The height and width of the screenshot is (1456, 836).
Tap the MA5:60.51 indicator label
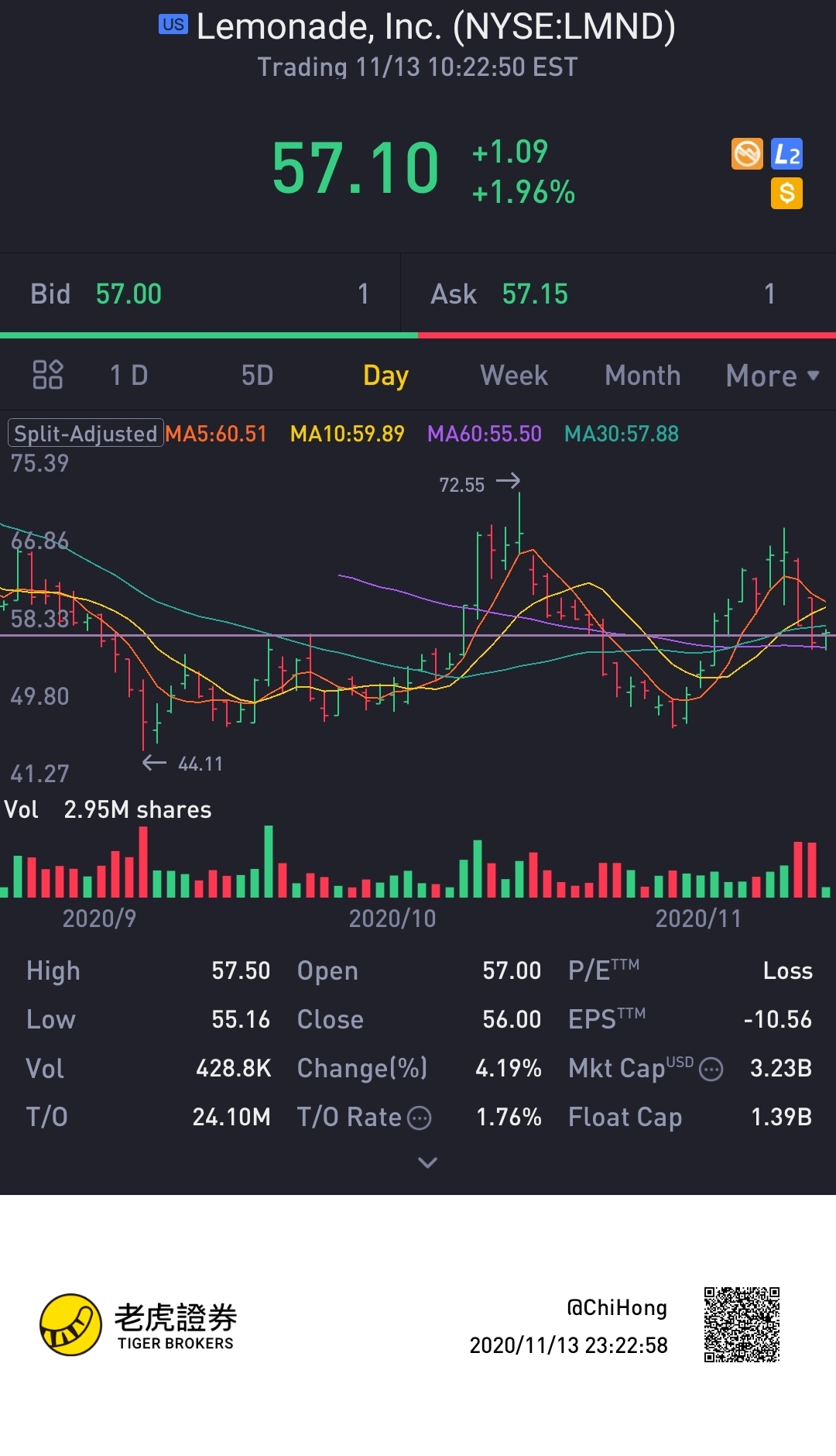[216, 434]
